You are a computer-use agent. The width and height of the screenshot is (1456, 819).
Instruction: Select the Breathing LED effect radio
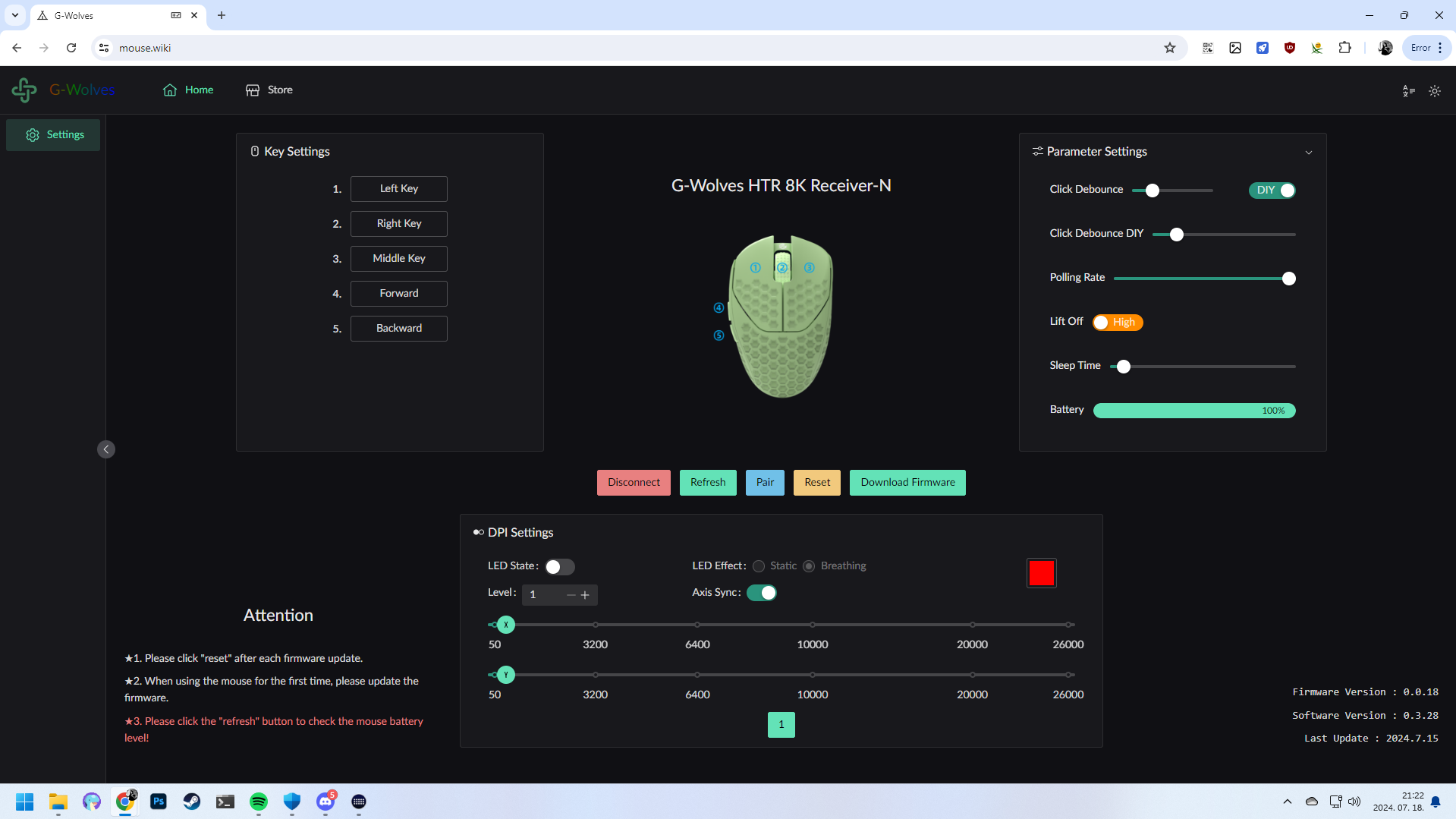[x=809, y=566]
